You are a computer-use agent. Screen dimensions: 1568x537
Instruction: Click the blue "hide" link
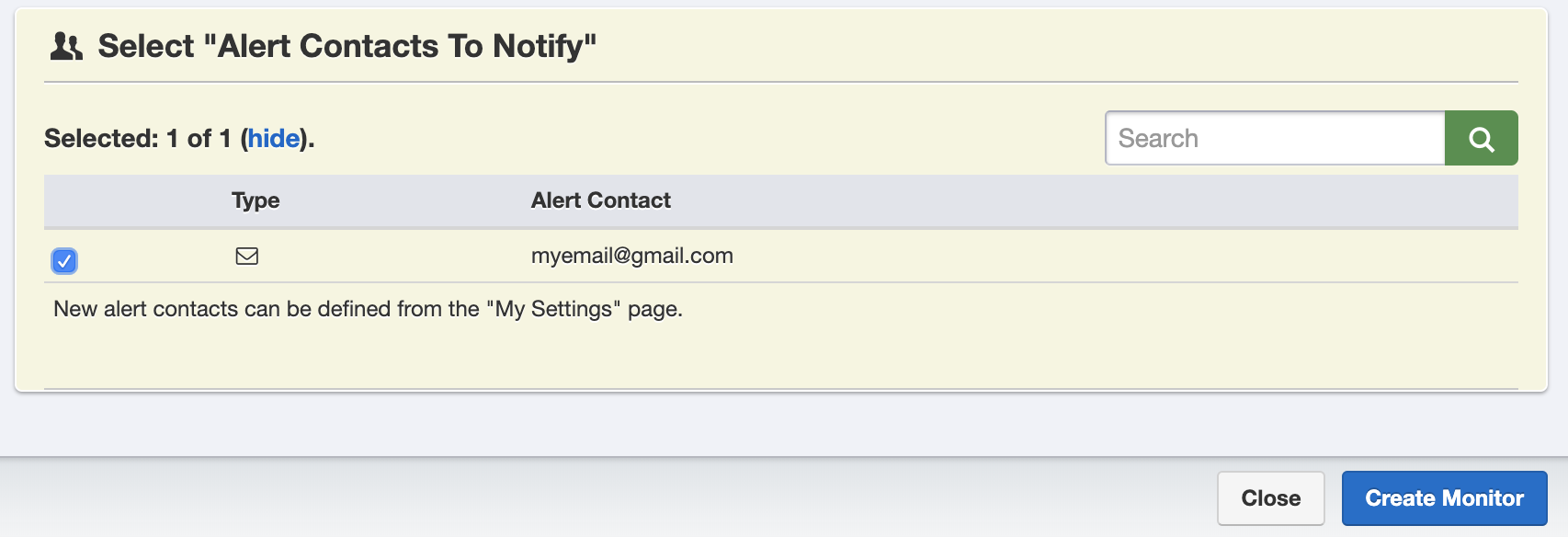pos(274,138)
